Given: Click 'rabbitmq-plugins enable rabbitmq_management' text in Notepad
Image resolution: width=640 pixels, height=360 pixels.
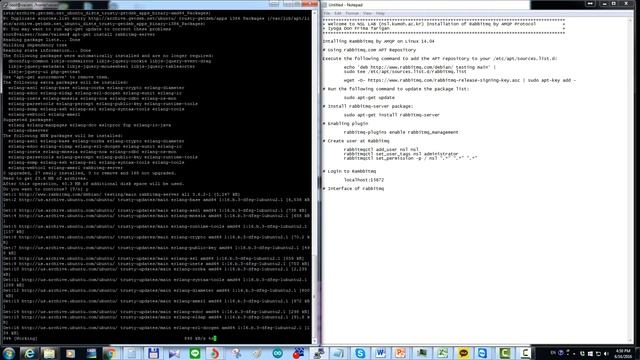Looking at the screenshot, I should (401, 132).
